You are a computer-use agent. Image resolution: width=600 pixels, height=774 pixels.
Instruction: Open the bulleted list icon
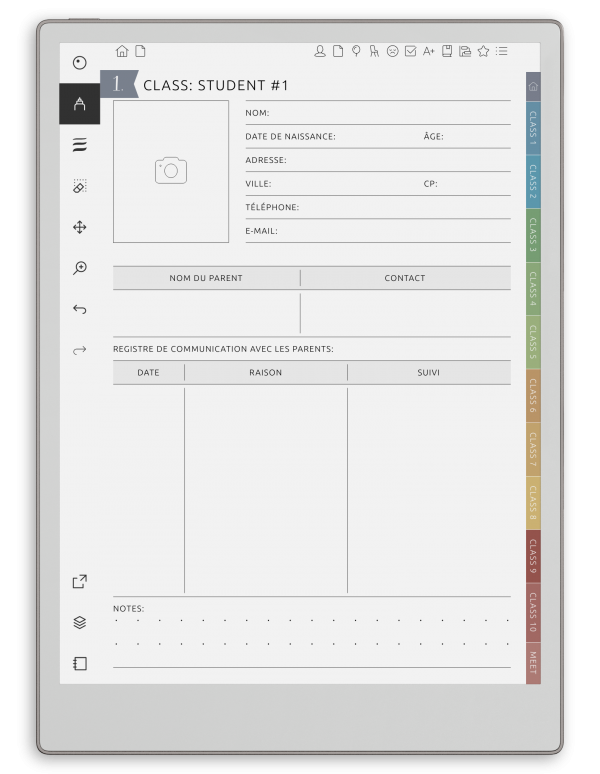pyautogui.click(x=501, y=51)
